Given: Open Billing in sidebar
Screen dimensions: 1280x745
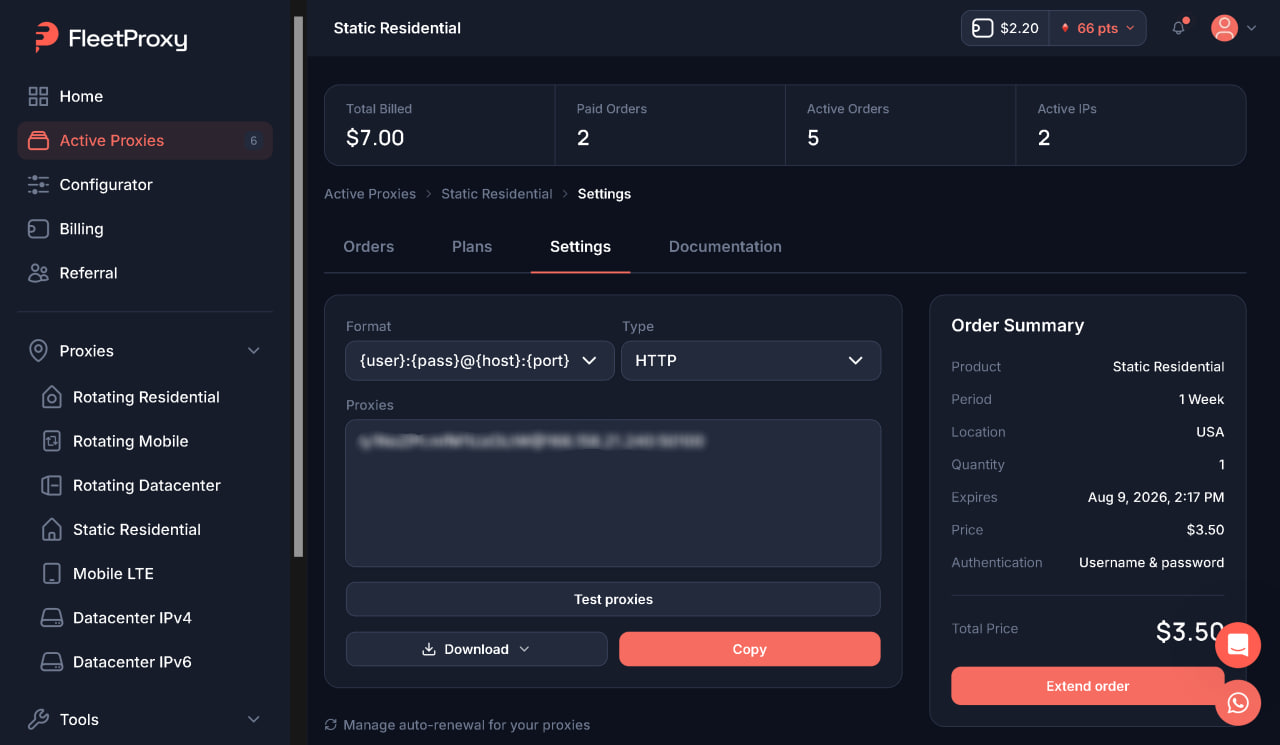Looking at the screenshot, I should coord(145,229).
